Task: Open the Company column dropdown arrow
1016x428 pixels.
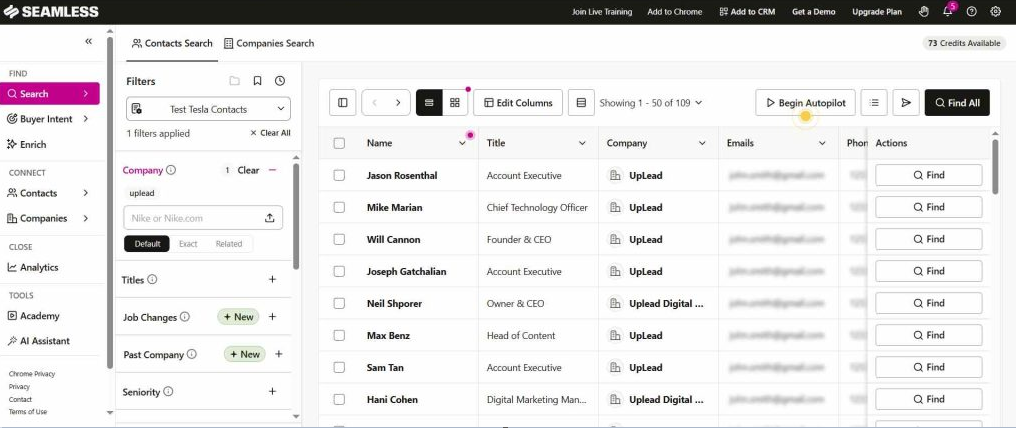Action: (702, 143)
